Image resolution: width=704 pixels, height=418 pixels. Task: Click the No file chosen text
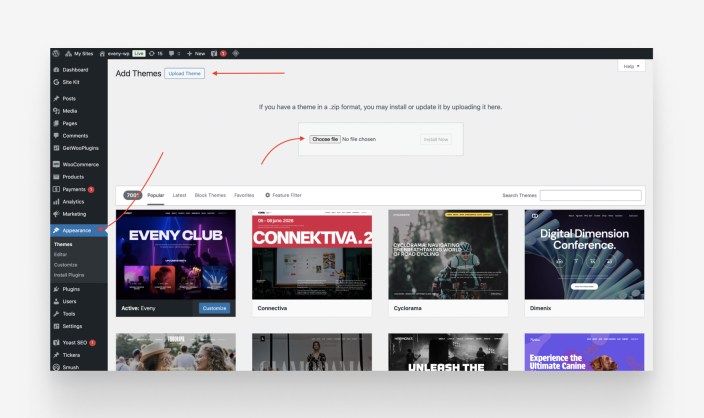coord(359,139)
